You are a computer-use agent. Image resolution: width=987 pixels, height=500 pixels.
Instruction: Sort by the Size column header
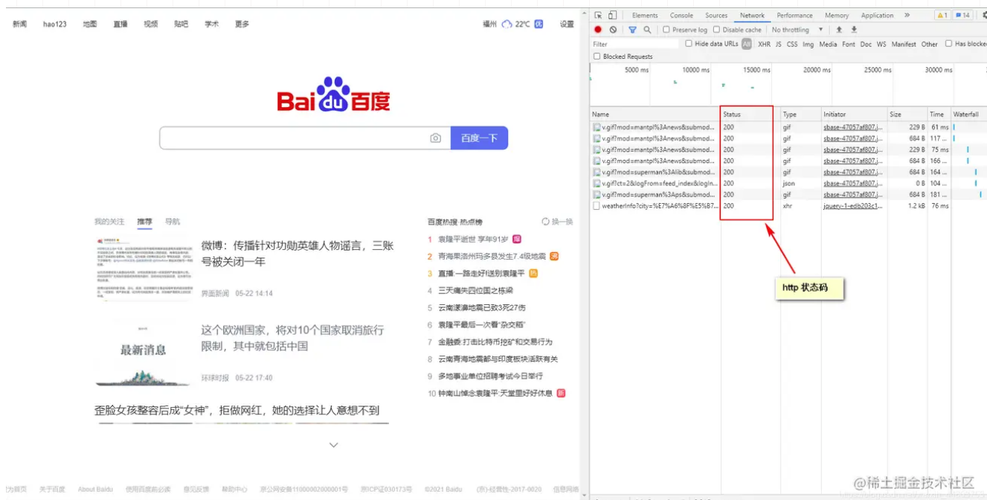click(x=906, y=114)
